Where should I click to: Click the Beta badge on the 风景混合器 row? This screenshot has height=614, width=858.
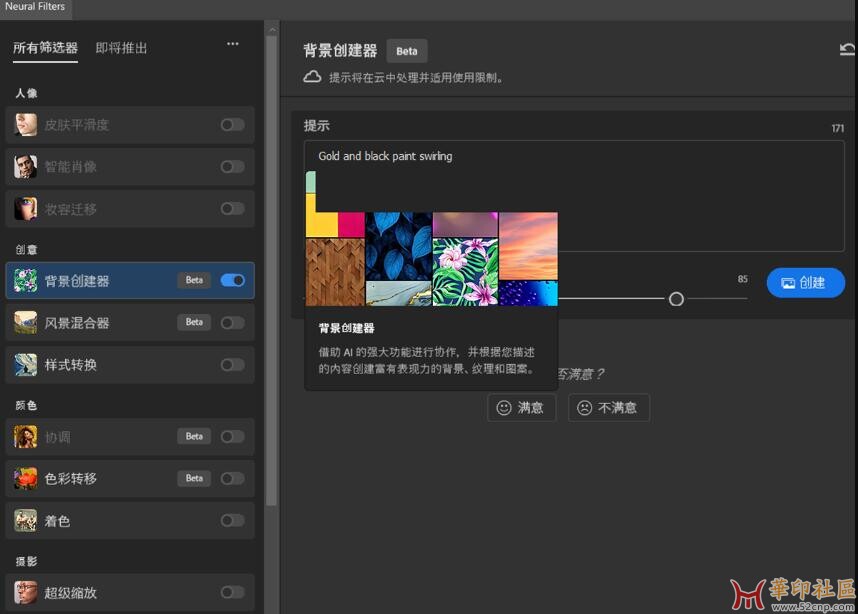pyautogui.click(x=194, y=322)
